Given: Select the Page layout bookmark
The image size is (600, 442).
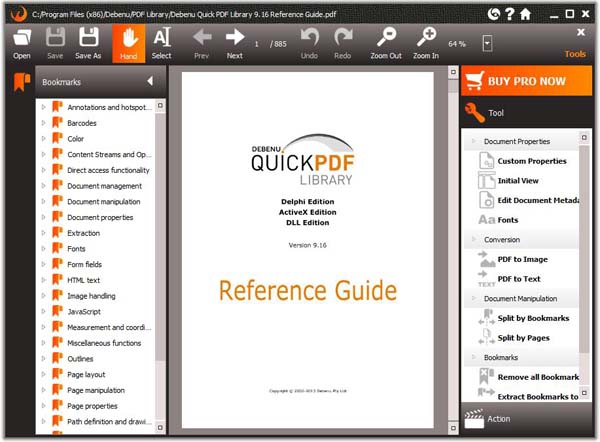Looking at the screenshot, I should [86, 374].
